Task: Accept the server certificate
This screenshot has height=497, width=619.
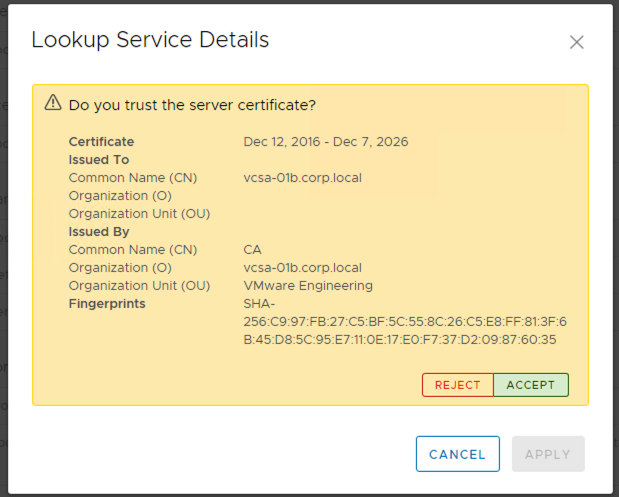Action: [x=530, y=385]
